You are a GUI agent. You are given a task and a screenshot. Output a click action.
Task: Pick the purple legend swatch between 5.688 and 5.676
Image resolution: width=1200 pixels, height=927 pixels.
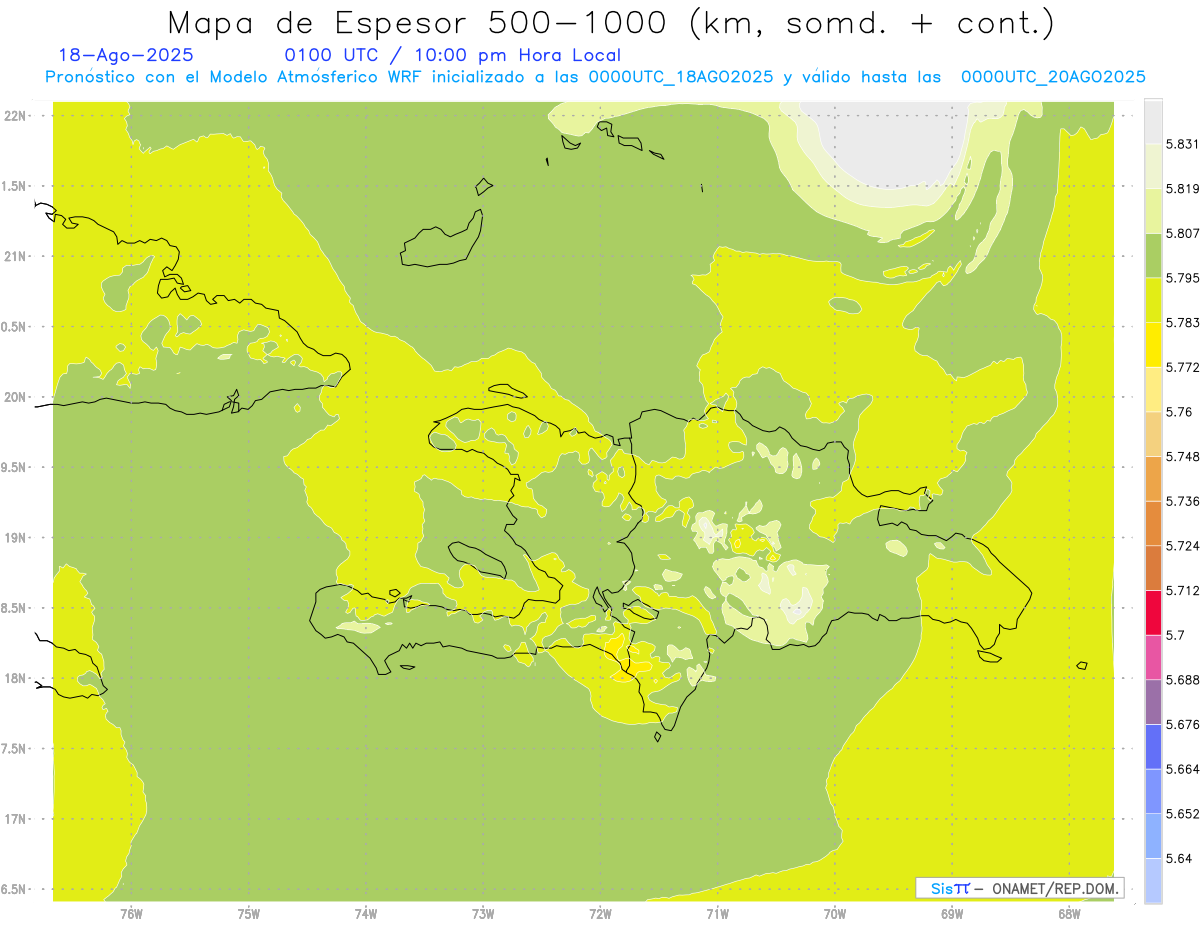[x=1153, y=702]
